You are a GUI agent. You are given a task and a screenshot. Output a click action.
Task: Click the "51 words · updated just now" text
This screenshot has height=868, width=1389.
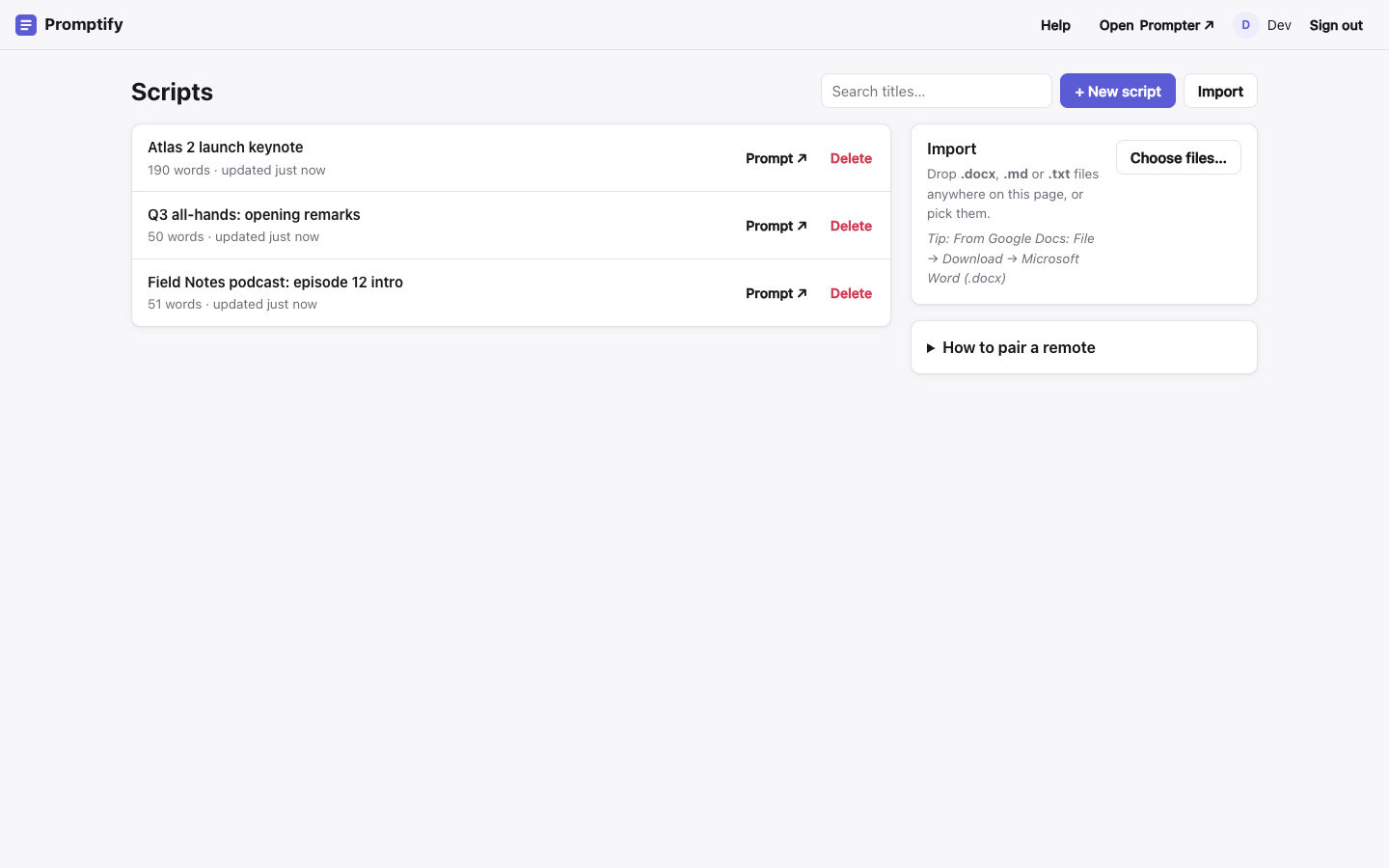[x=232, y=304]
